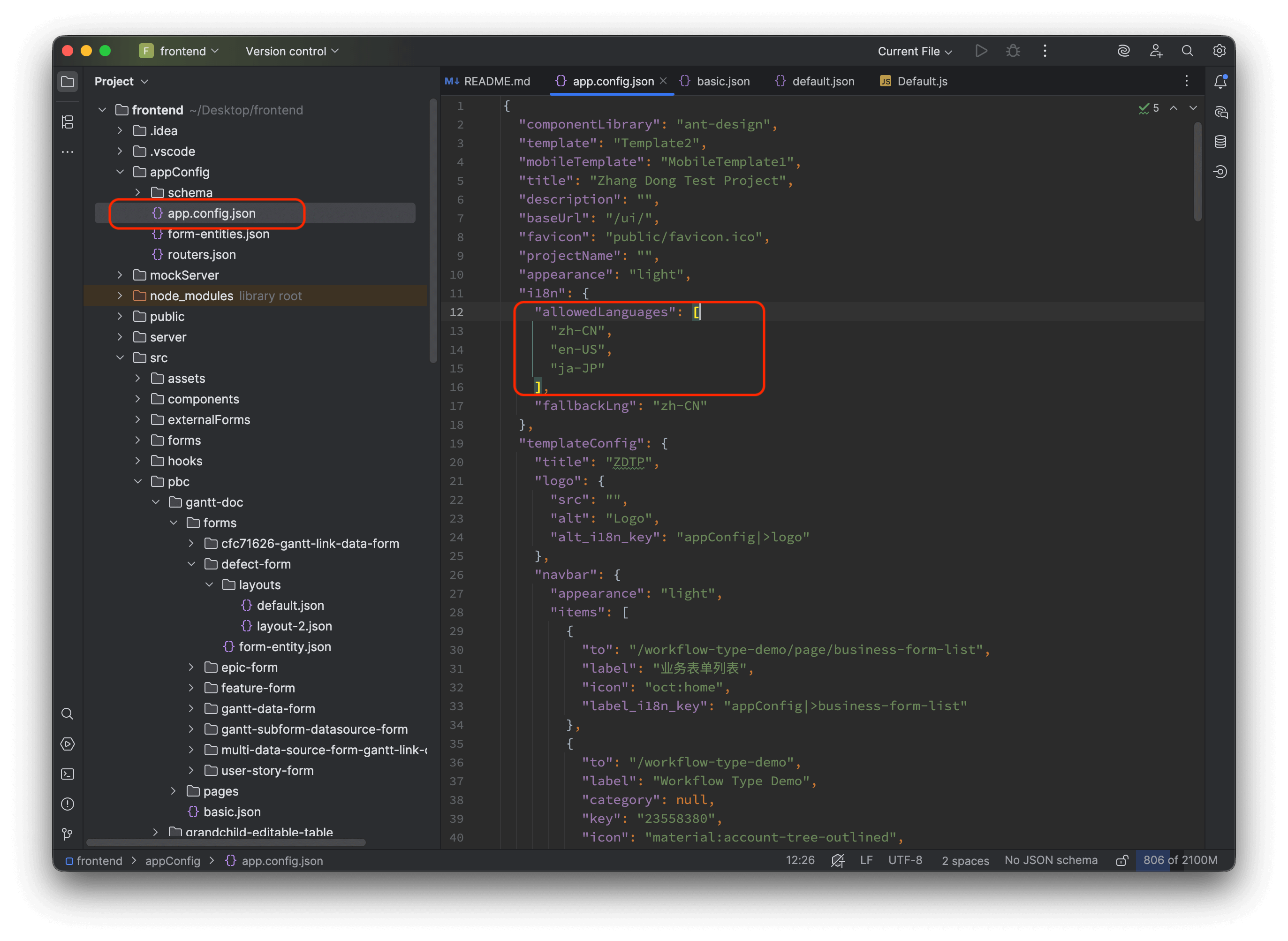Open the Terminal tool window
This screenshot has height=941, width=1288.
(x=67, y=774)
